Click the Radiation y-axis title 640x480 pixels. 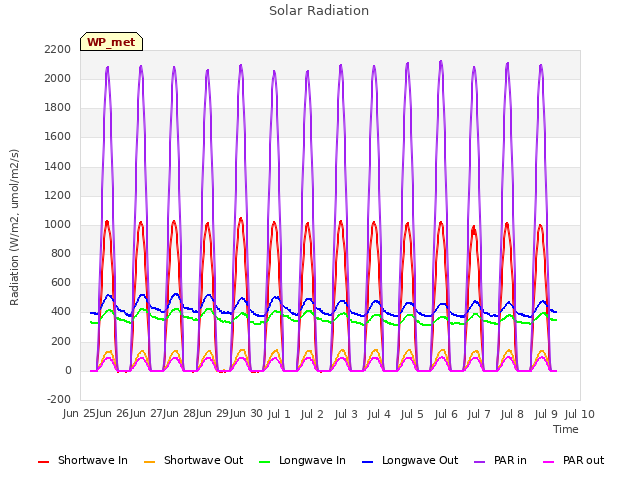(14, 227)
